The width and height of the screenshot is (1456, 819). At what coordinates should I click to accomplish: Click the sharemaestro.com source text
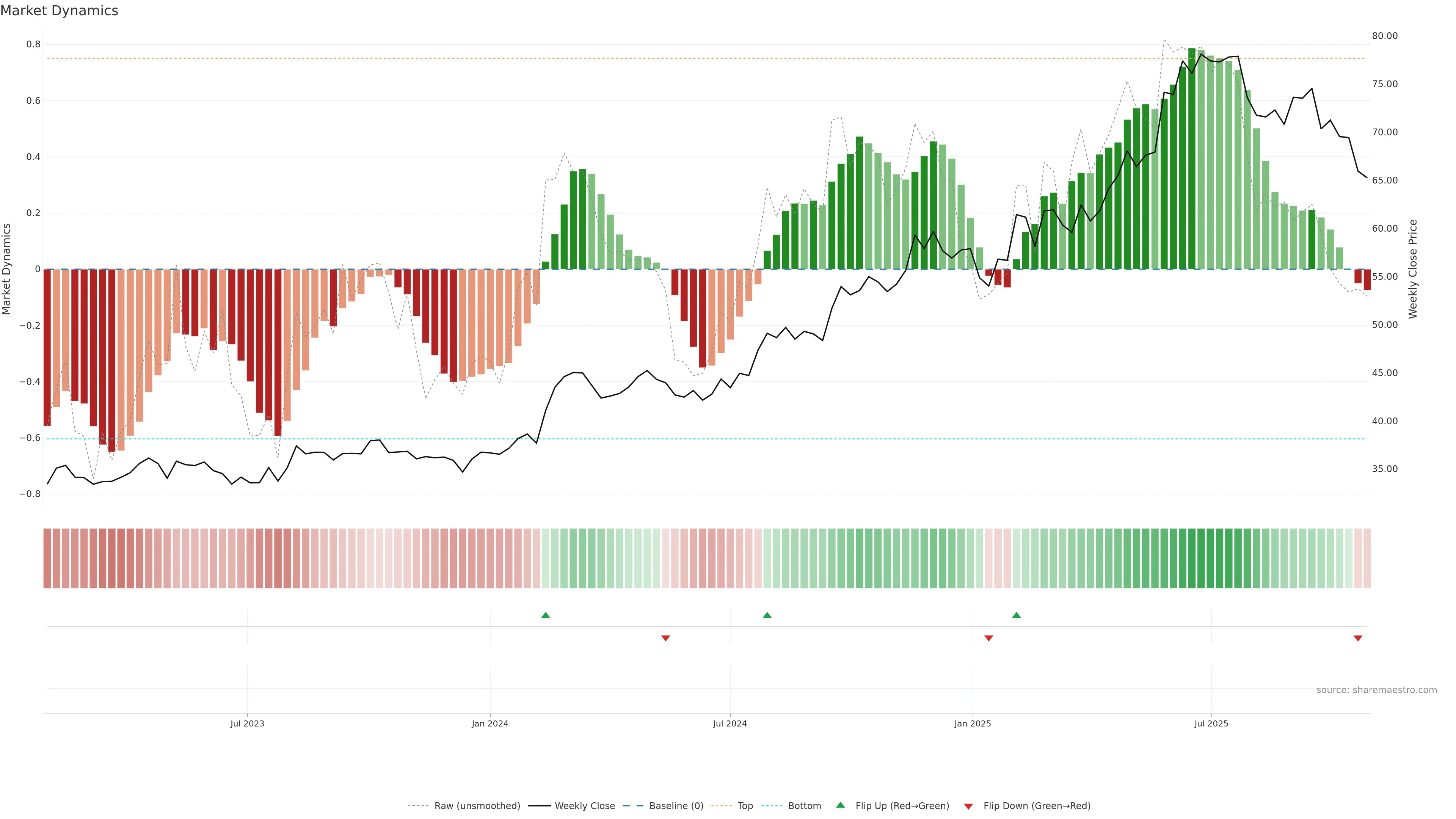coord(1376,690)
